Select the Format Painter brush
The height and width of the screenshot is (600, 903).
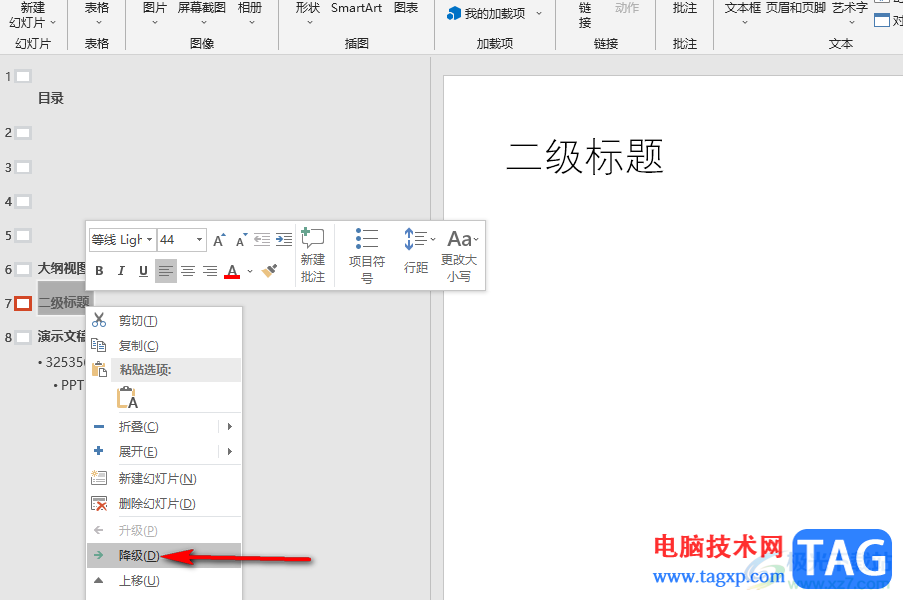(270, 271)
